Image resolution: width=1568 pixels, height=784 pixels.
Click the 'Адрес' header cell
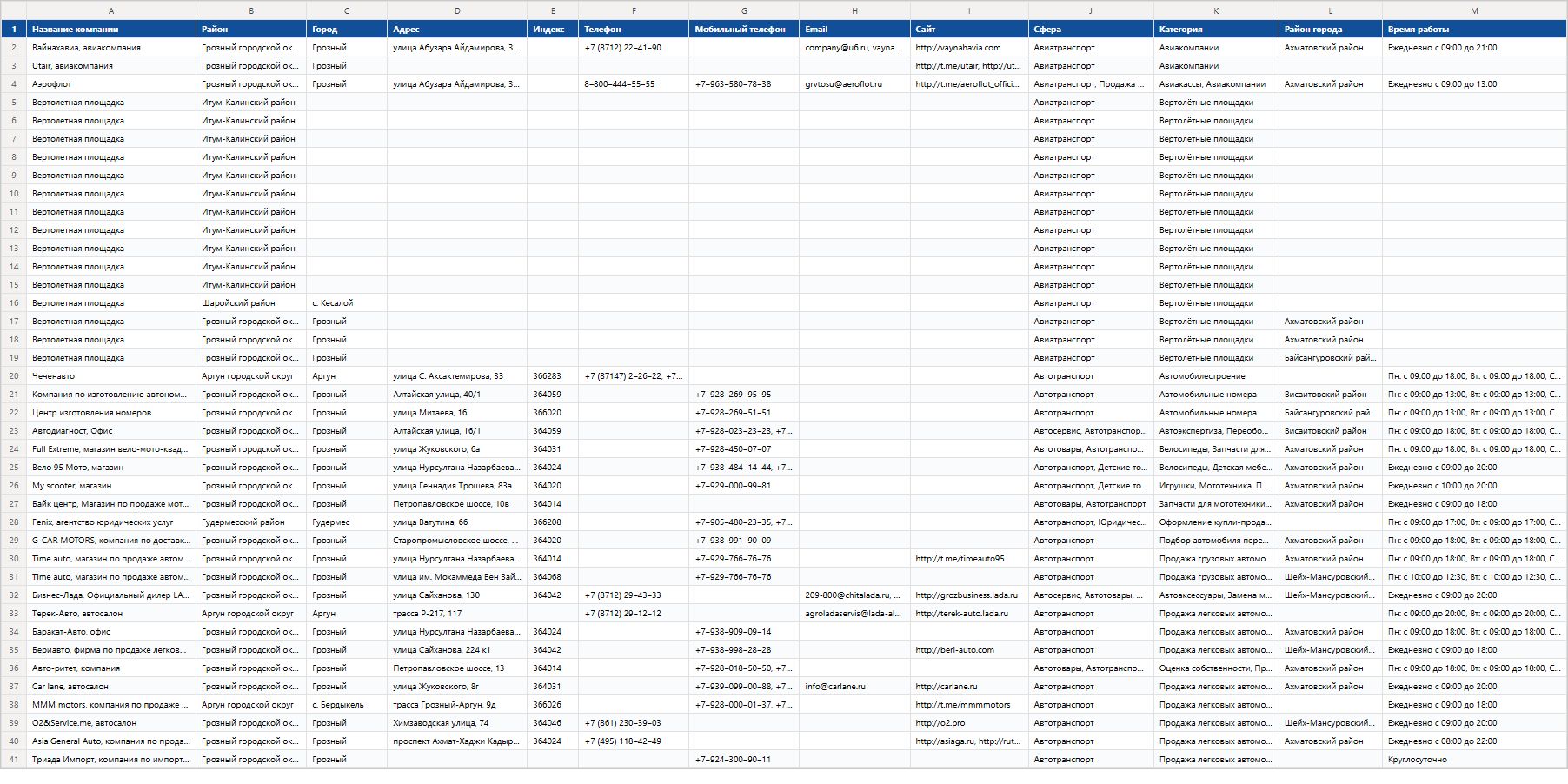[x=457, y=30]
